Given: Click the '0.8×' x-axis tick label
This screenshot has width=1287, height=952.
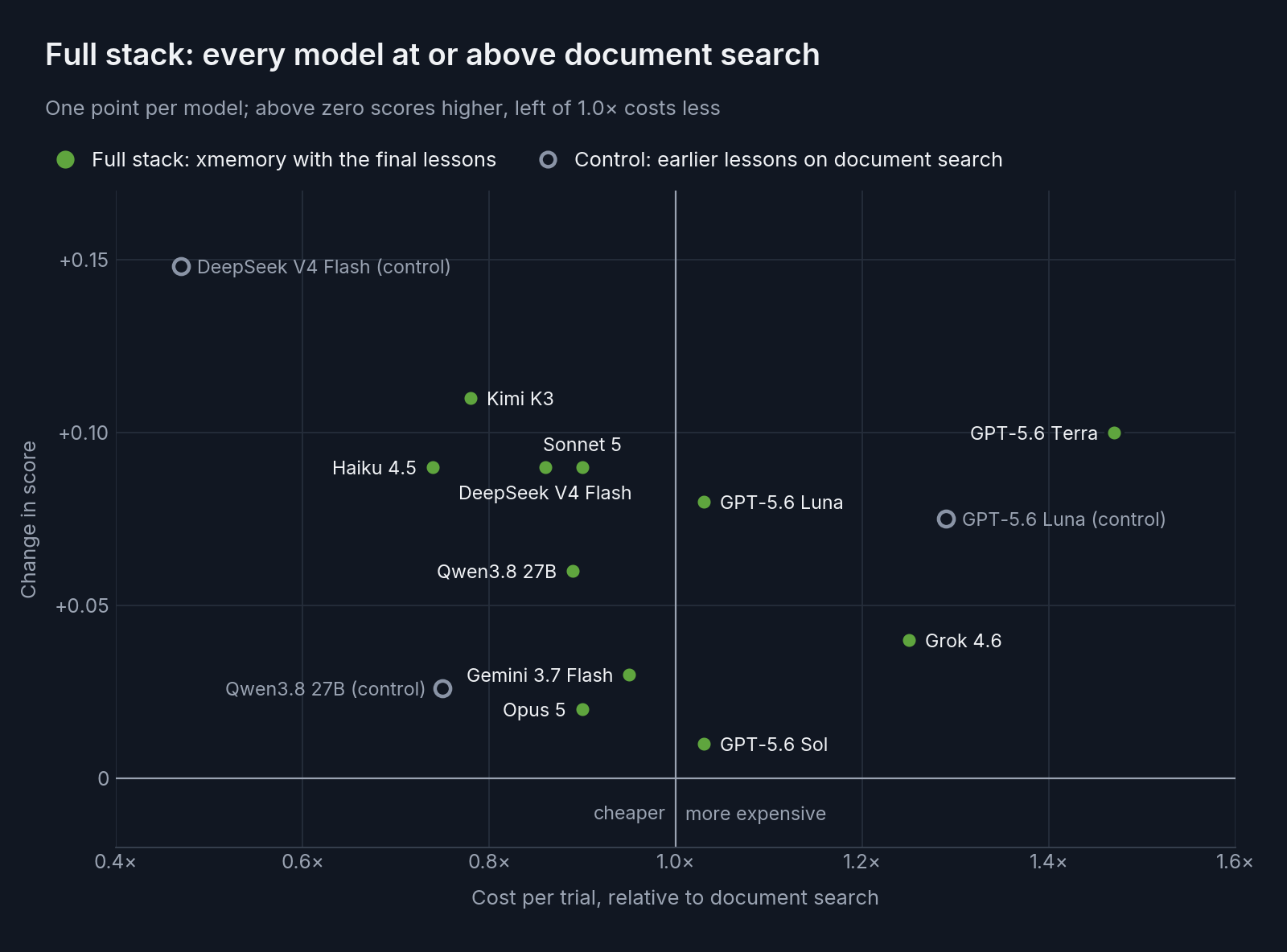Looking at the screenshot, I should click(489, 862).
